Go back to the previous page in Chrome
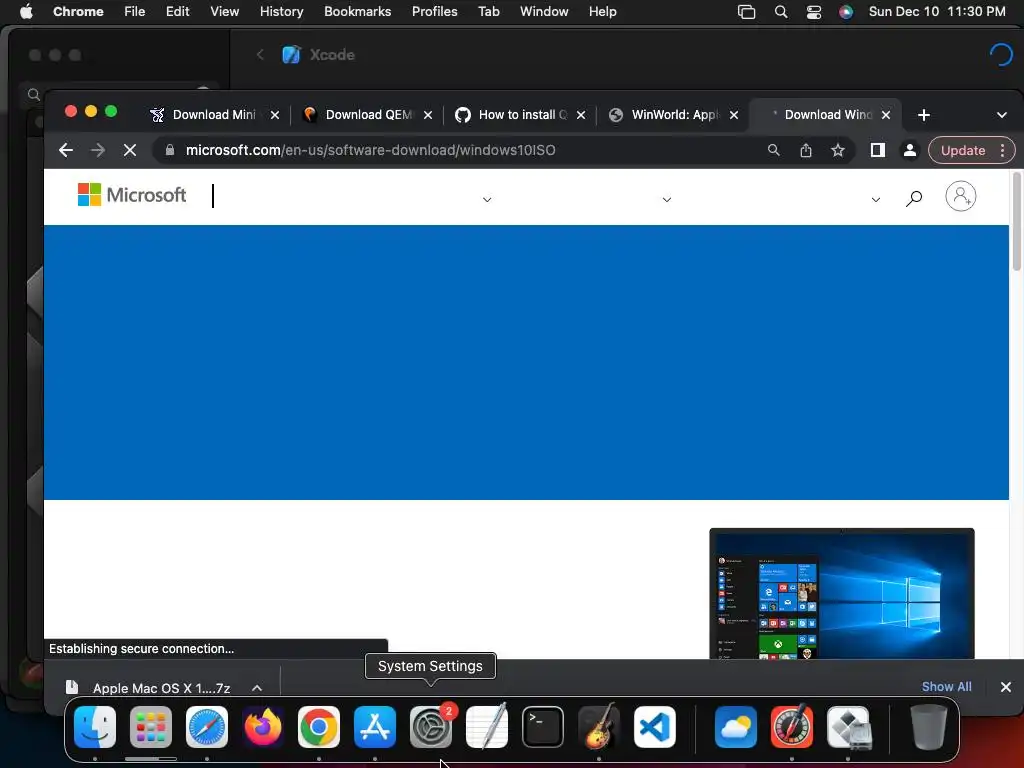The image size is (1024, 768). [x=66, y=150]
